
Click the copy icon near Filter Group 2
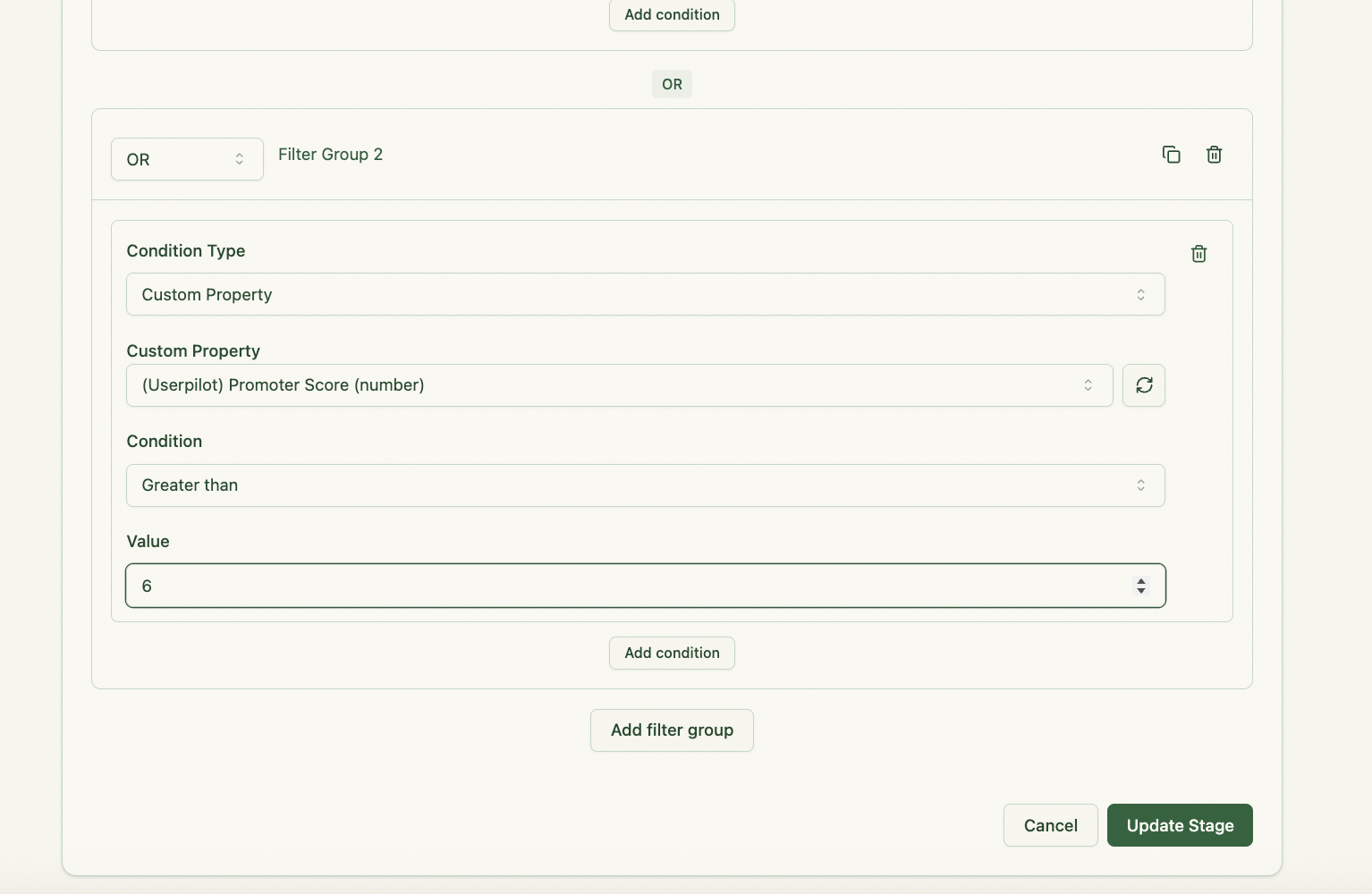1172,155
